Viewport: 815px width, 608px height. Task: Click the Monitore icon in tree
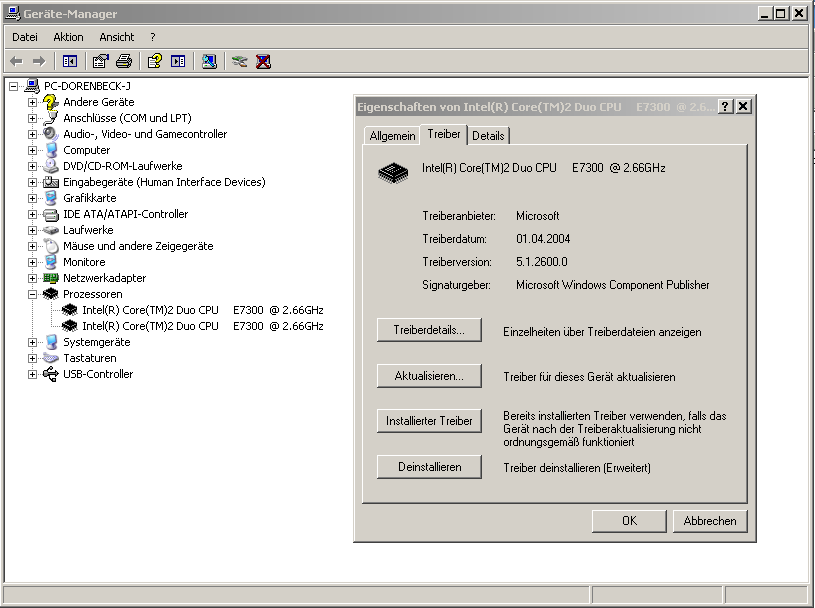point(50,262)
